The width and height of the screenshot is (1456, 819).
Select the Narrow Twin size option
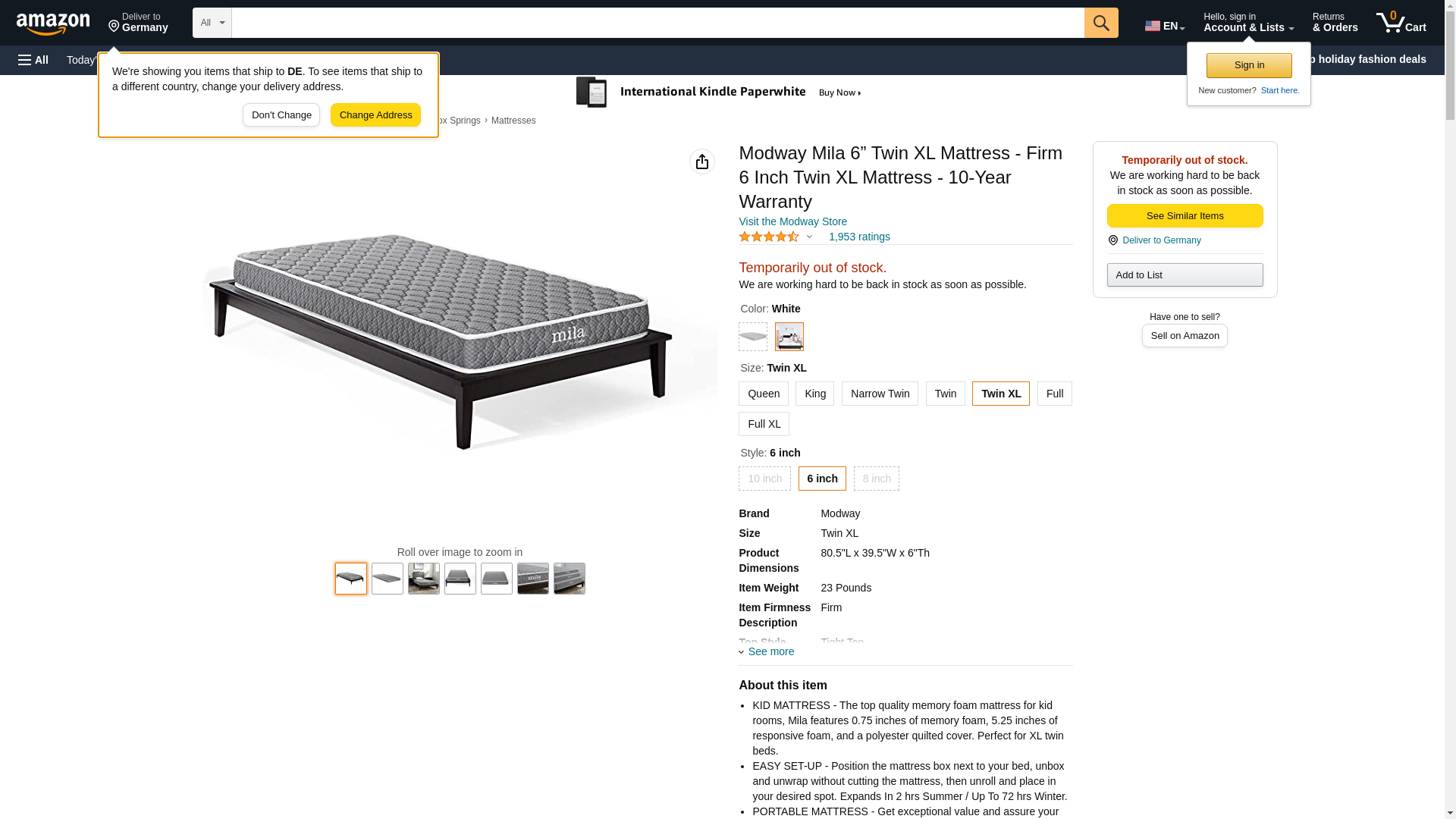pyautogui.click(x=880, y=394)
